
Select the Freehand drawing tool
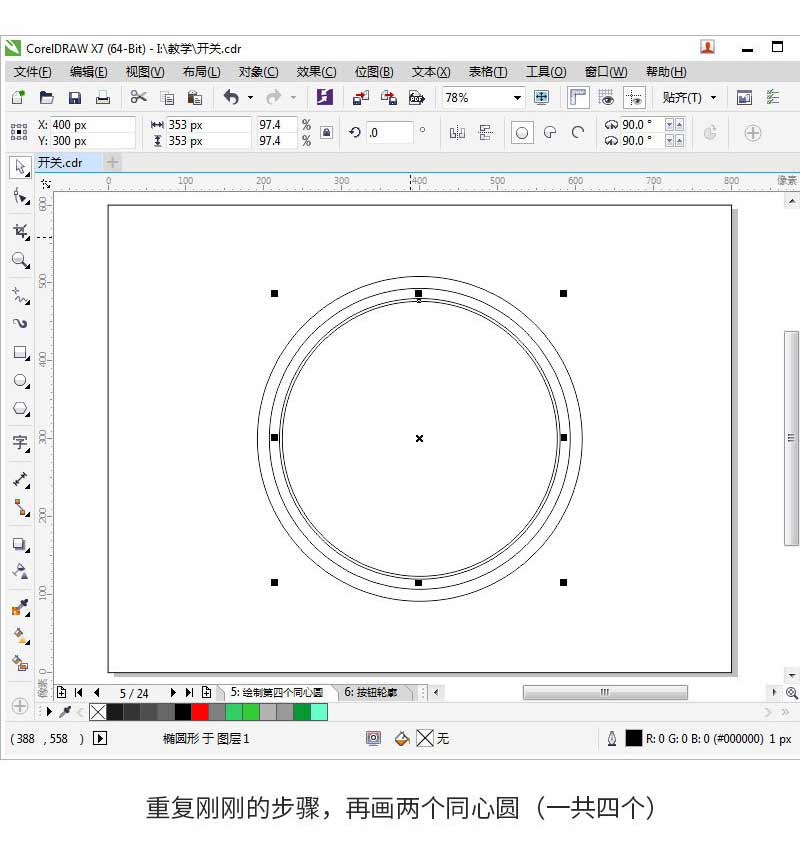click(21, 296)
